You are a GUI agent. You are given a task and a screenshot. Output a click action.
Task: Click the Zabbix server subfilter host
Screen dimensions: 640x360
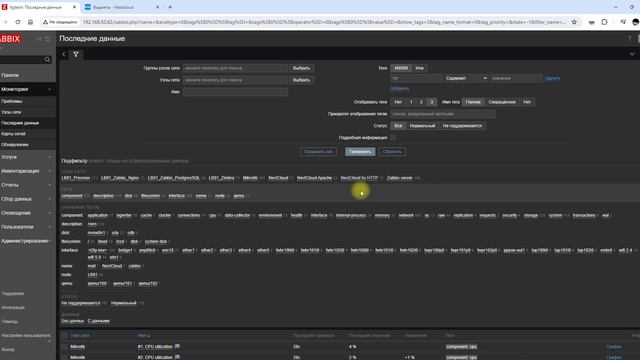[x=400, y=178]
